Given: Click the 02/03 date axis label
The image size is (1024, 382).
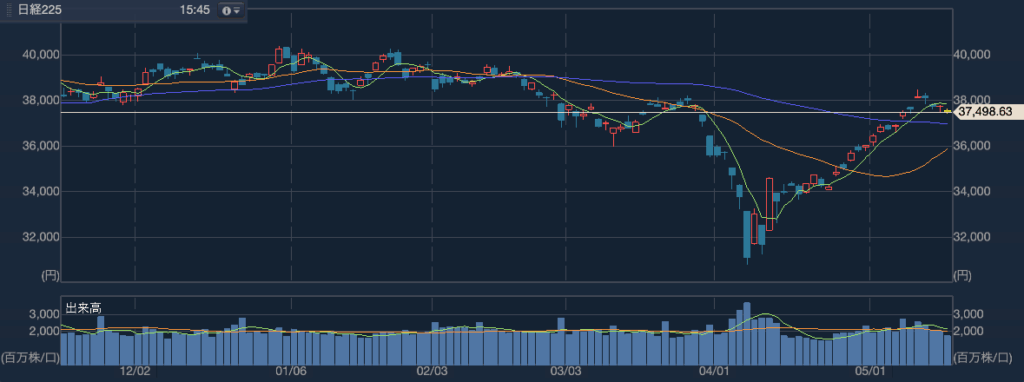Looking at the screenshot, I should click(432, 372).
